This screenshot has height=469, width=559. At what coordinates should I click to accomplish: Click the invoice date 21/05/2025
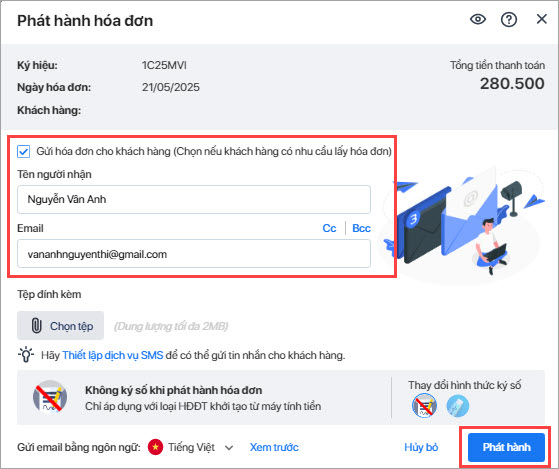click(171, 87)
